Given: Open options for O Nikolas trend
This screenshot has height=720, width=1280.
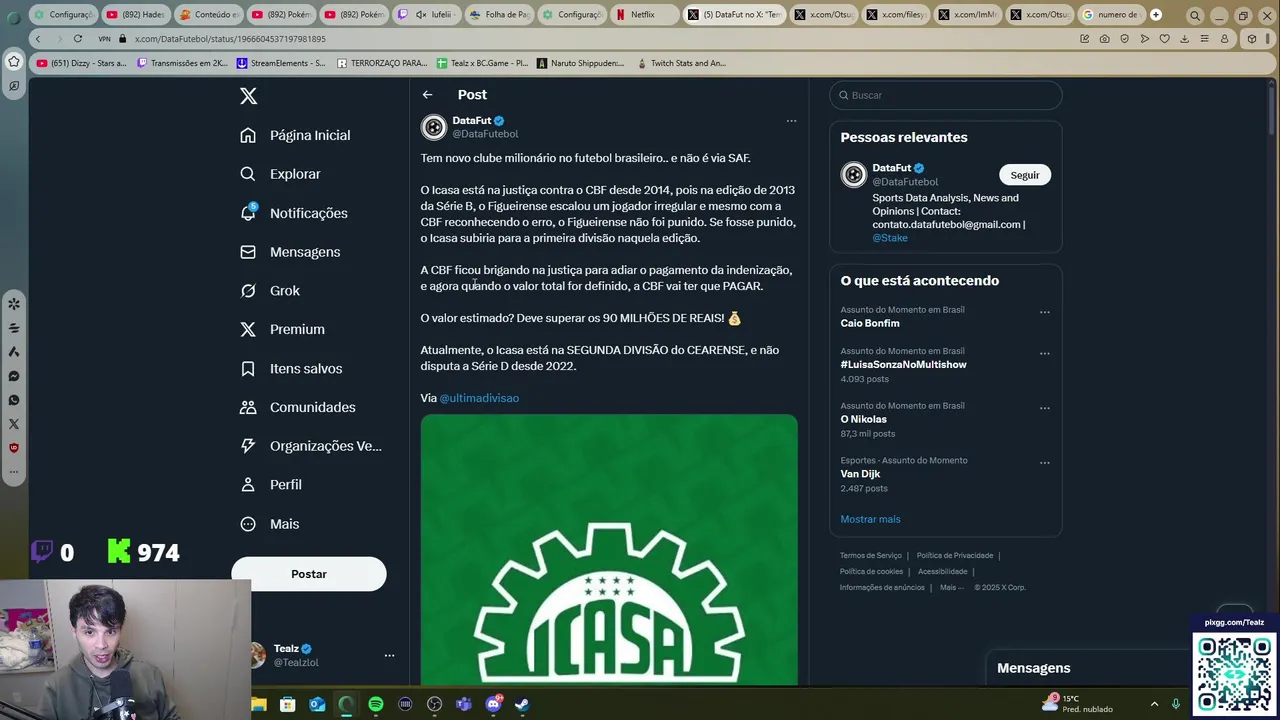Looking at the screenshot, I should click(1044, 408).
